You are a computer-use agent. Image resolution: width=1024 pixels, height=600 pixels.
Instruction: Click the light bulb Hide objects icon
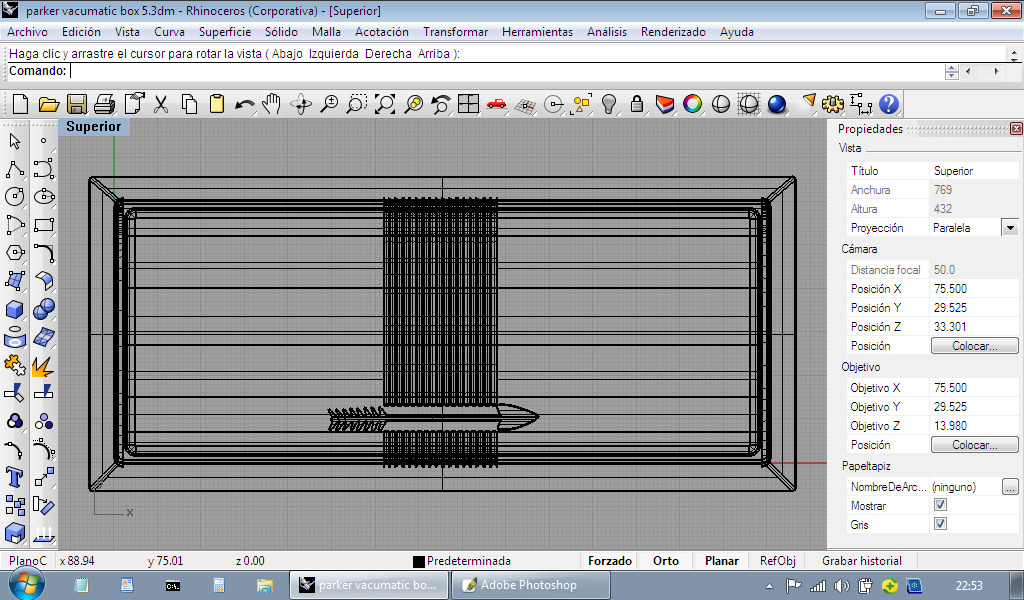609,104
